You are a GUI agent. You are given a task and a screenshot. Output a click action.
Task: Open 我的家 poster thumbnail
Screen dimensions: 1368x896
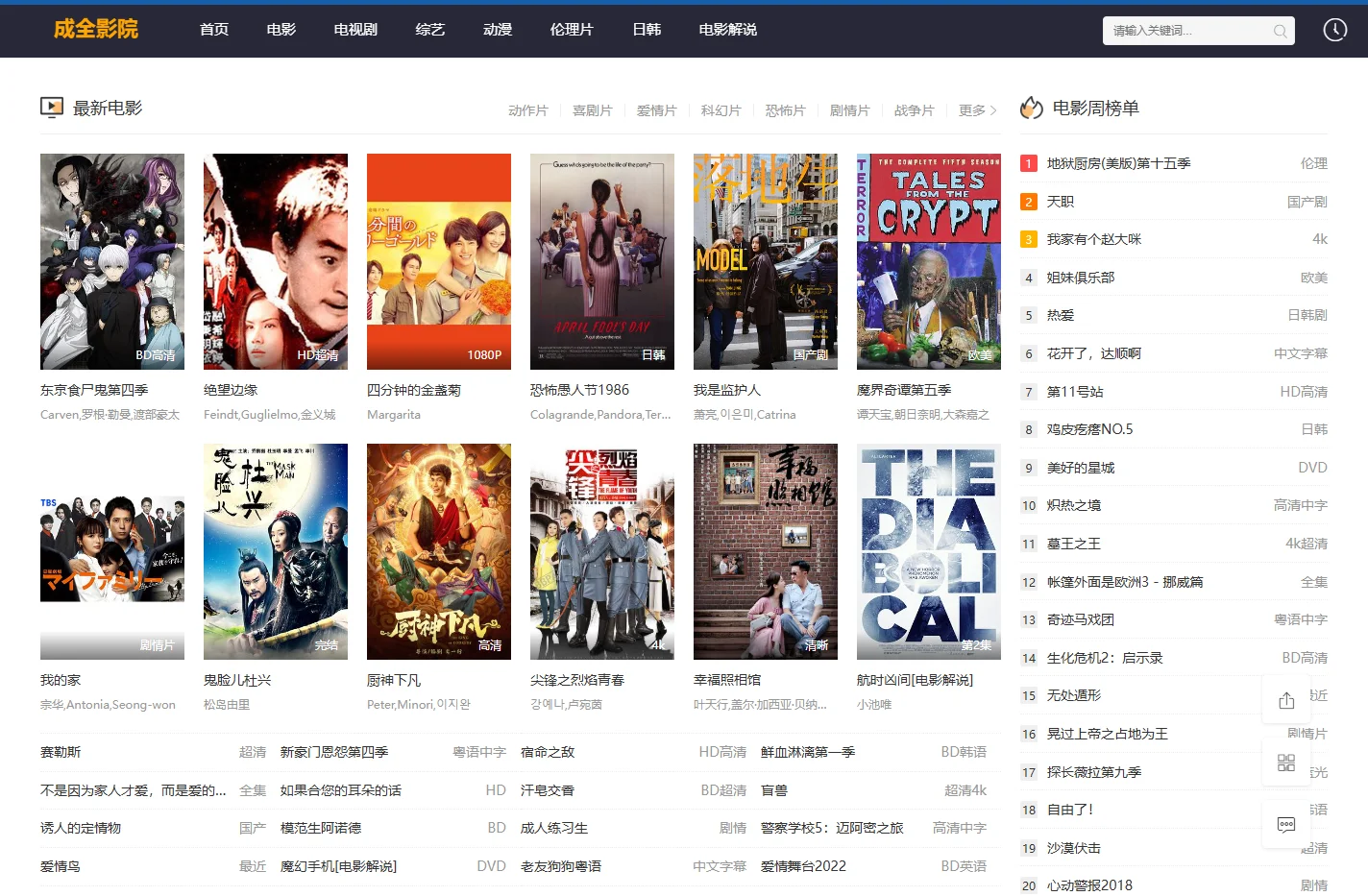click(112, 551)
